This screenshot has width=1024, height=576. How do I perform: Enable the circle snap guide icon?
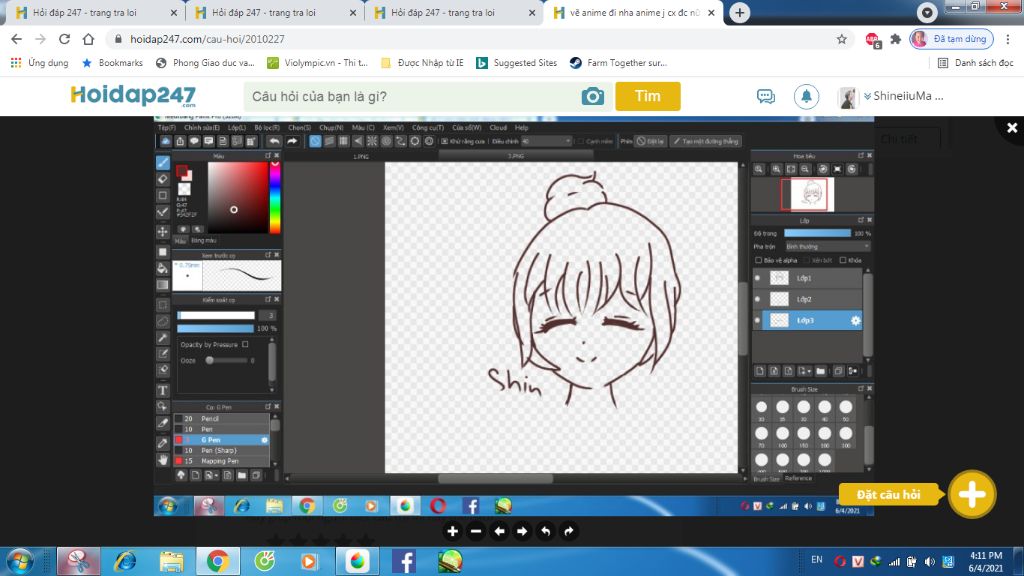pyautogui.click(x=387, y=141)
